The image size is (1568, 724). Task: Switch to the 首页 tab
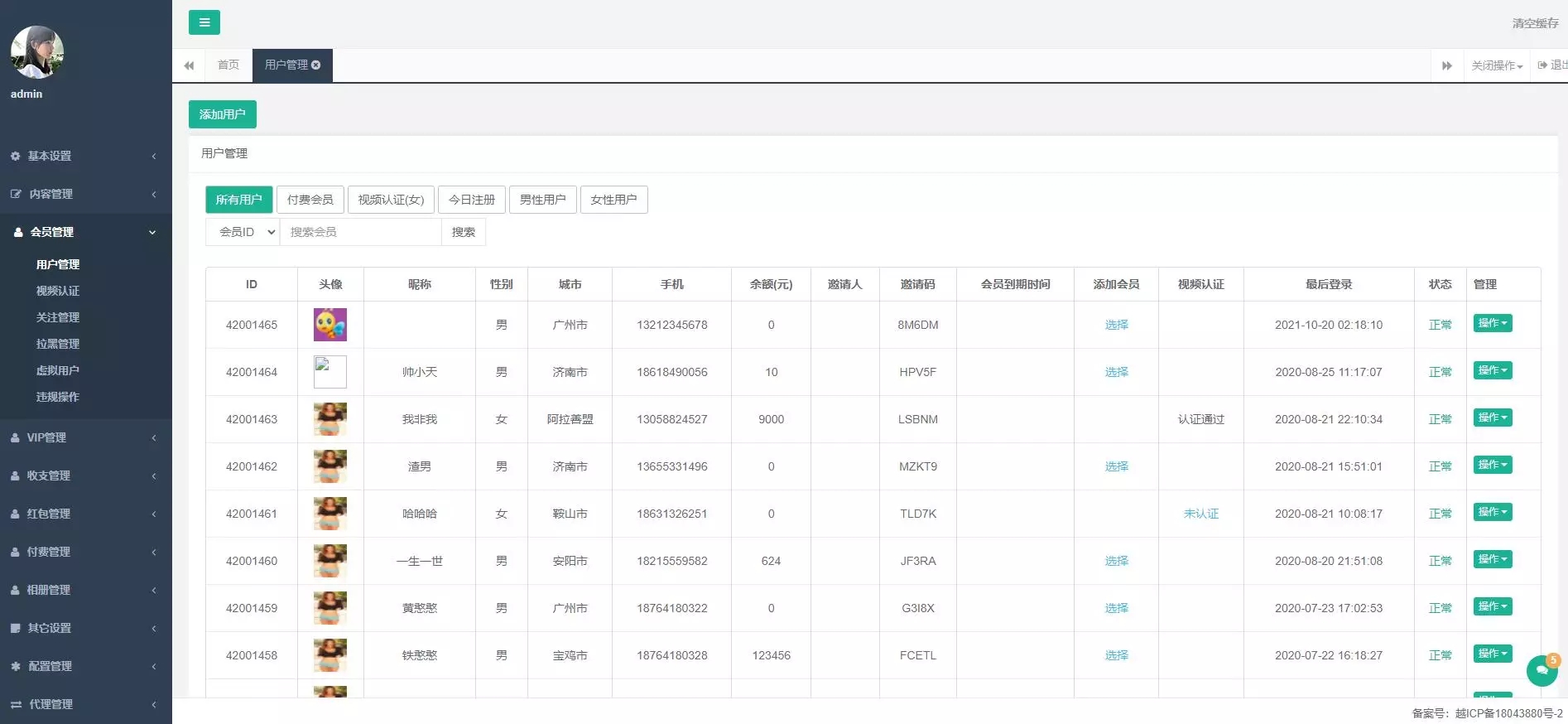click(x=228, y=65)
